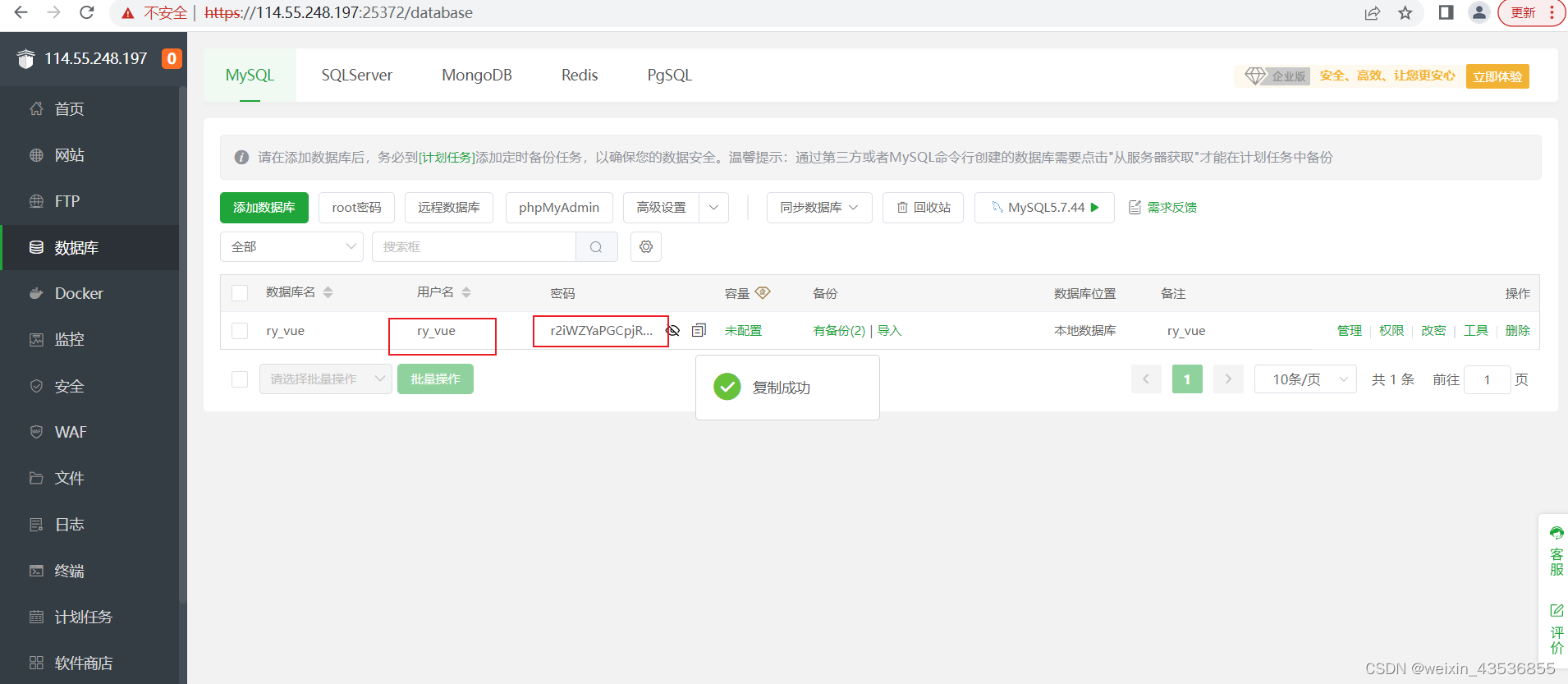Click page 1 in pagination

click(1187, 379)
